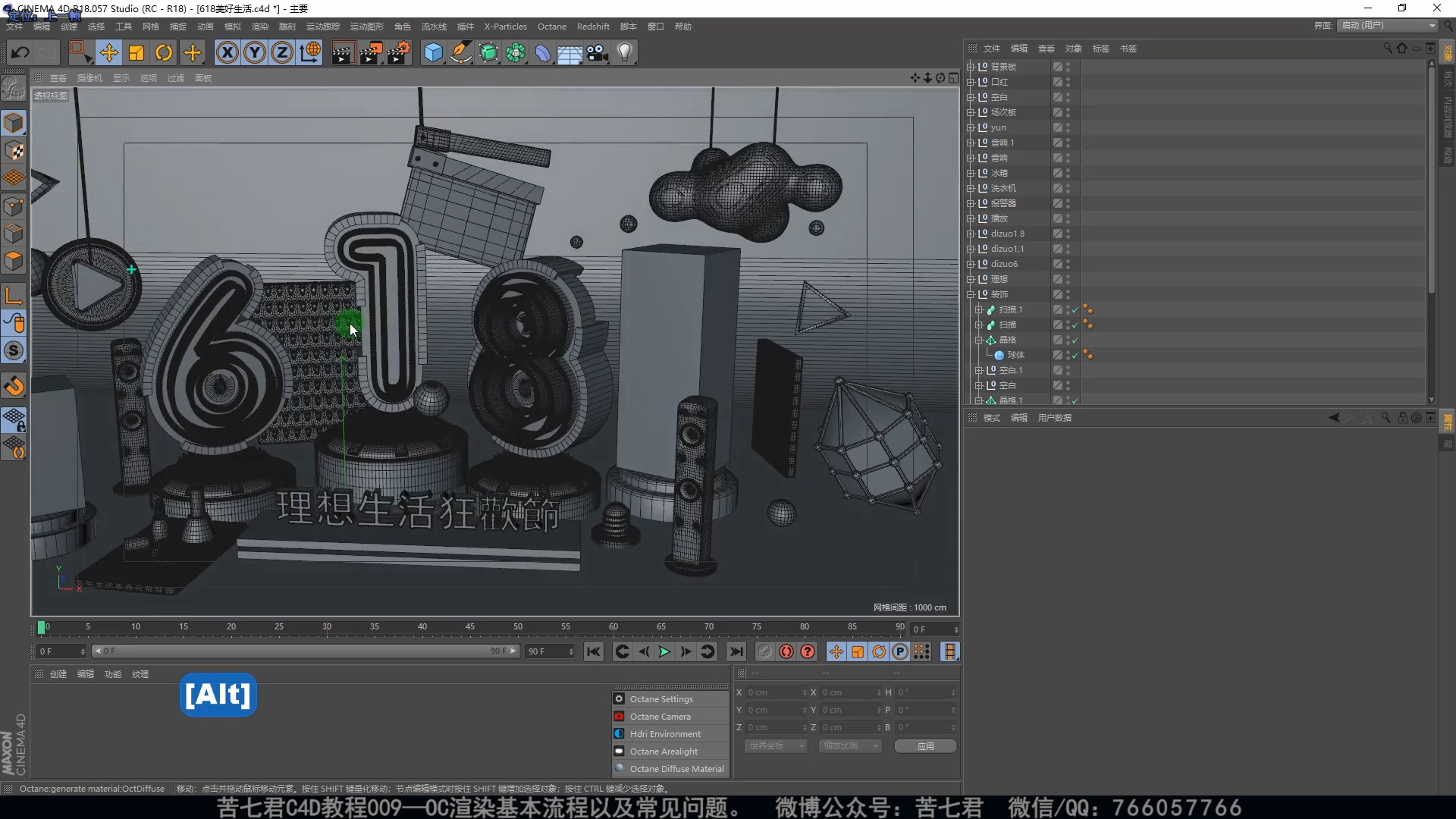The width and height of the screenshot is (1456, 819).
Task: Open Edit Render Settings icon
Action: 399,52
